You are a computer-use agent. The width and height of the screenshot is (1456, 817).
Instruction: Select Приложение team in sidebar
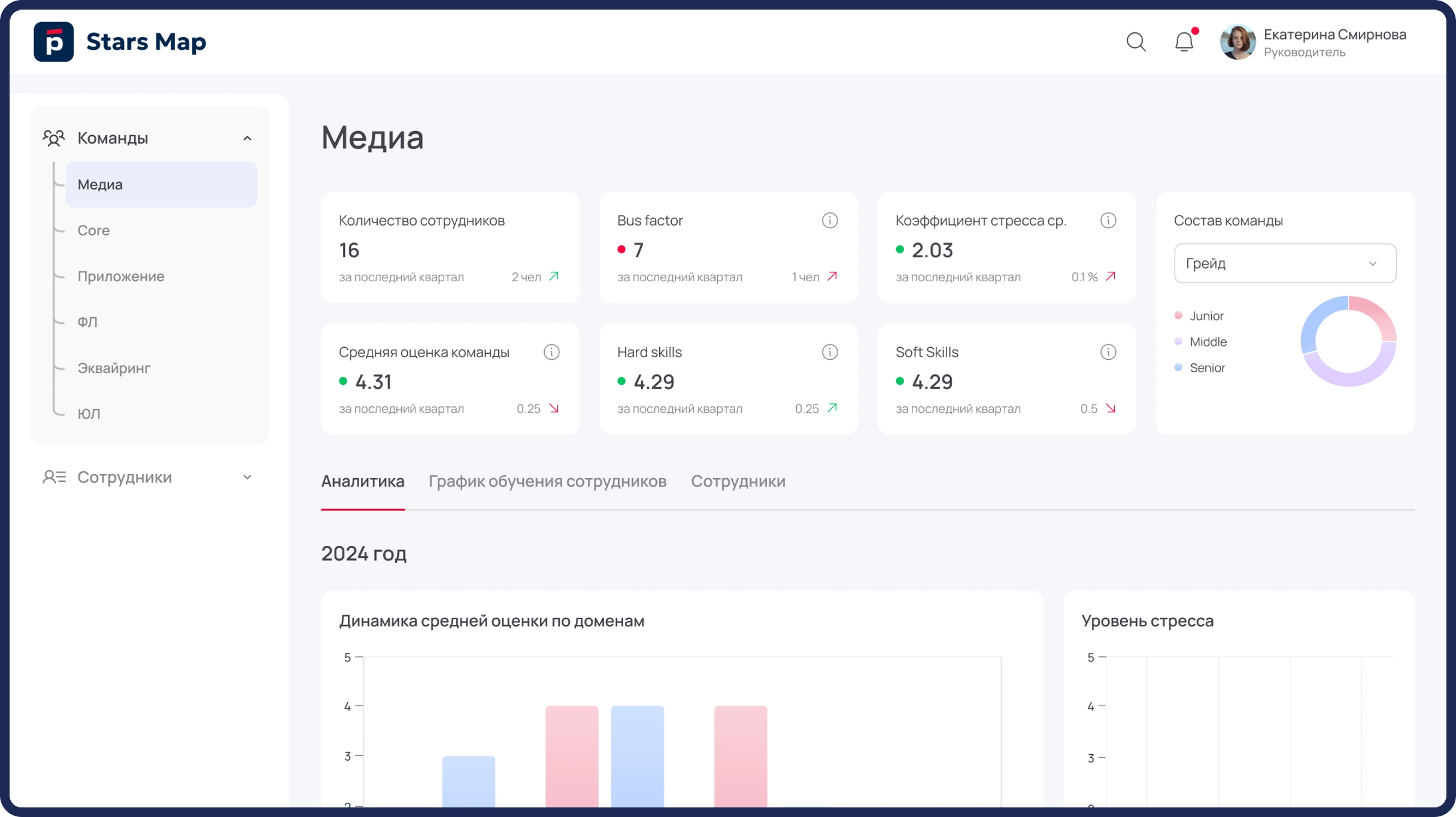tap(121, 277)
